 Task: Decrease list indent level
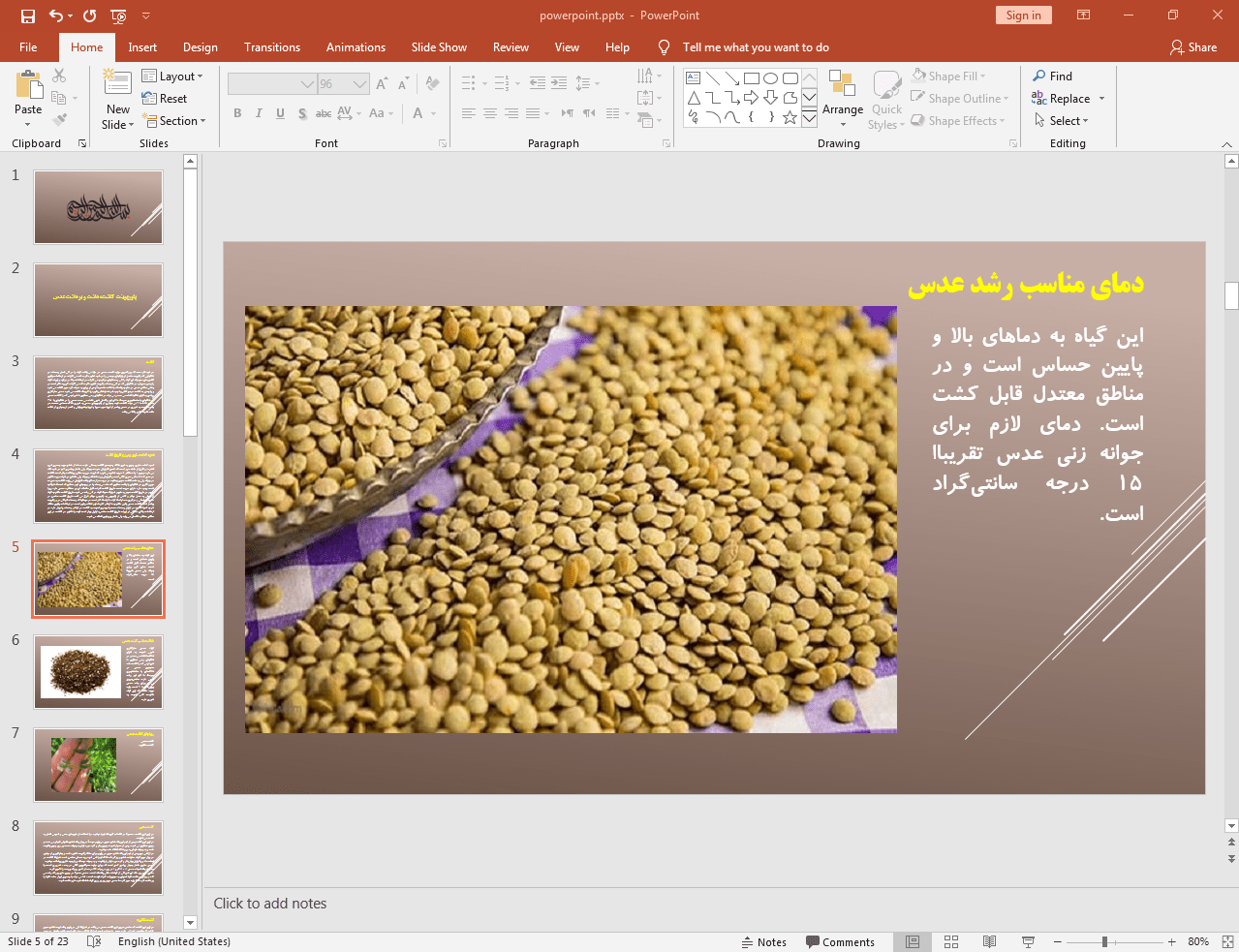(538, 83)
